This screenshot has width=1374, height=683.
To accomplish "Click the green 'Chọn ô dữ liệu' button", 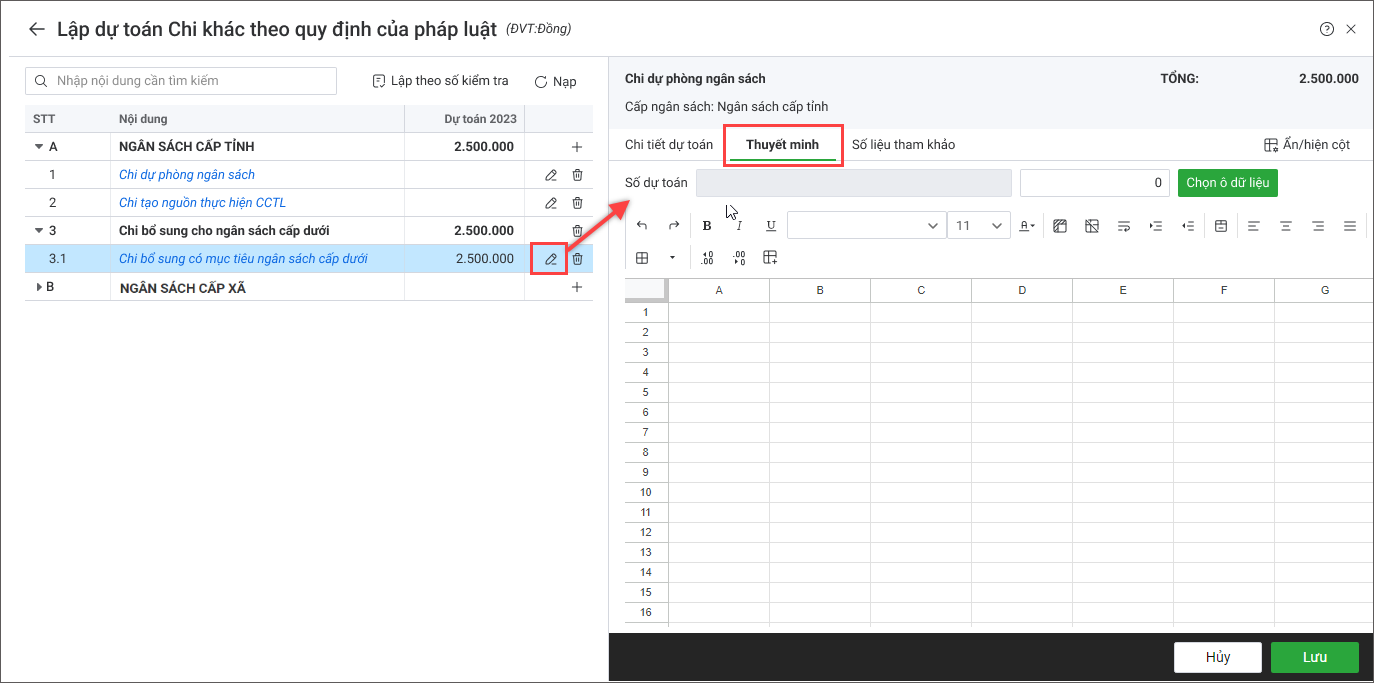I will 1227,183.
